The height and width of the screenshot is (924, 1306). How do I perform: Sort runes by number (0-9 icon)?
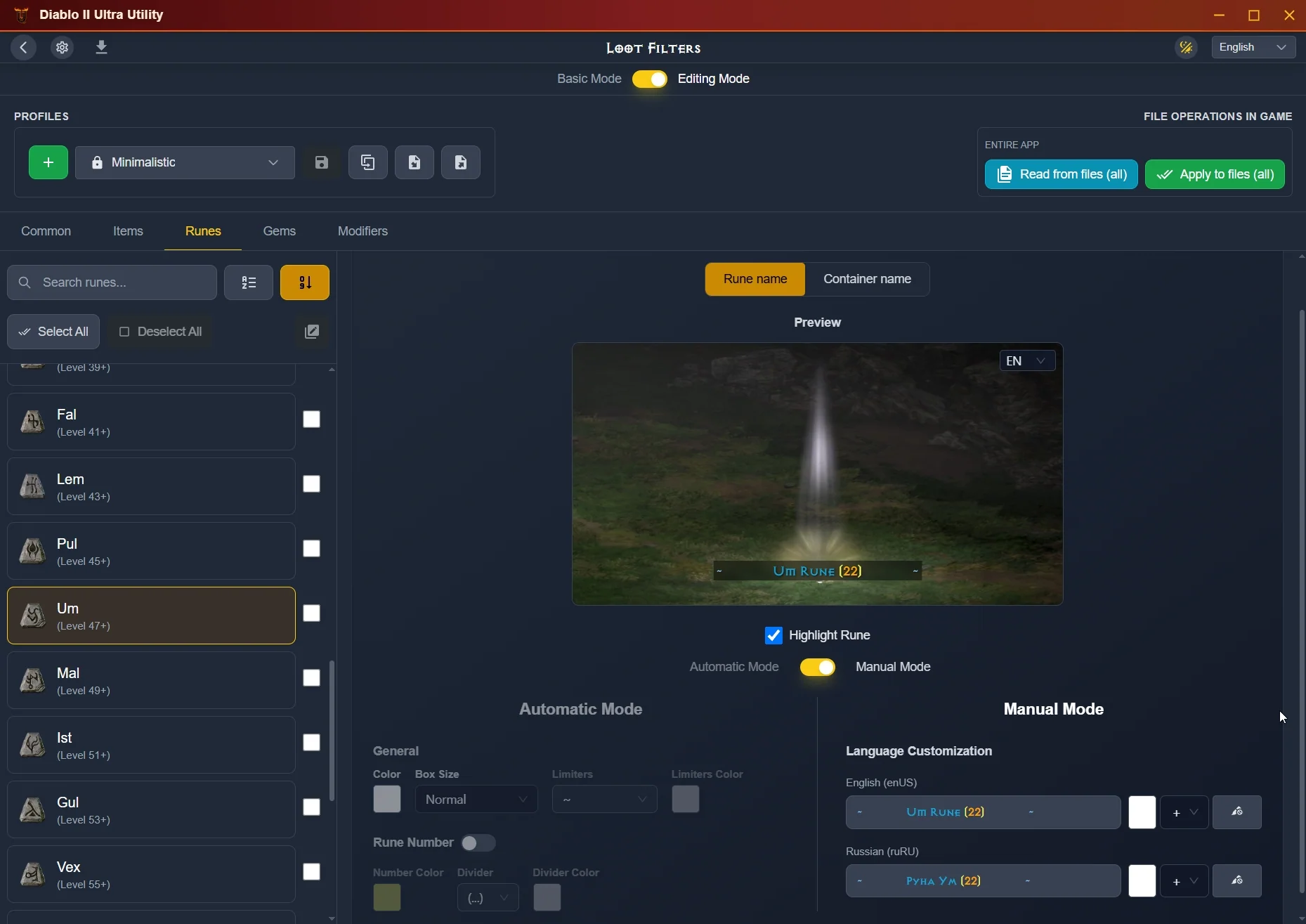point(305,282)
